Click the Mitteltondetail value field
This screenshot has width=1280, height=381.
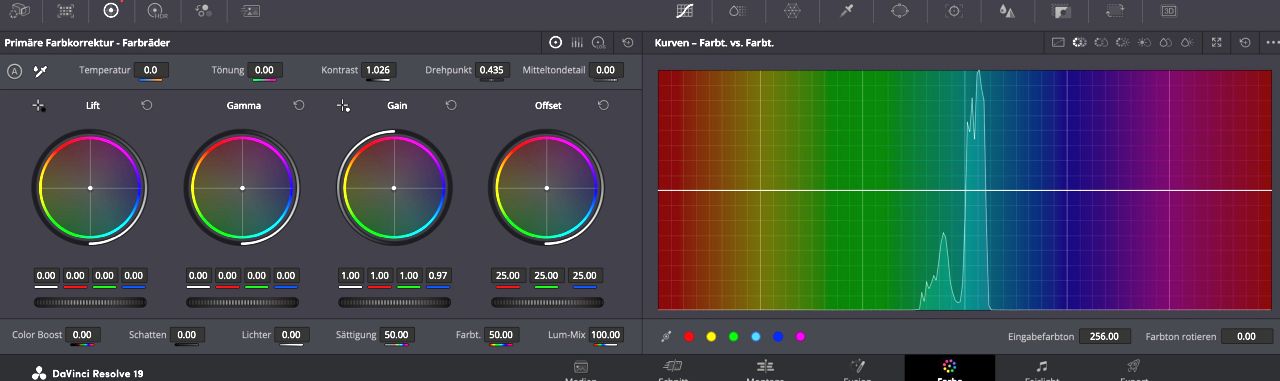point(606,71)
